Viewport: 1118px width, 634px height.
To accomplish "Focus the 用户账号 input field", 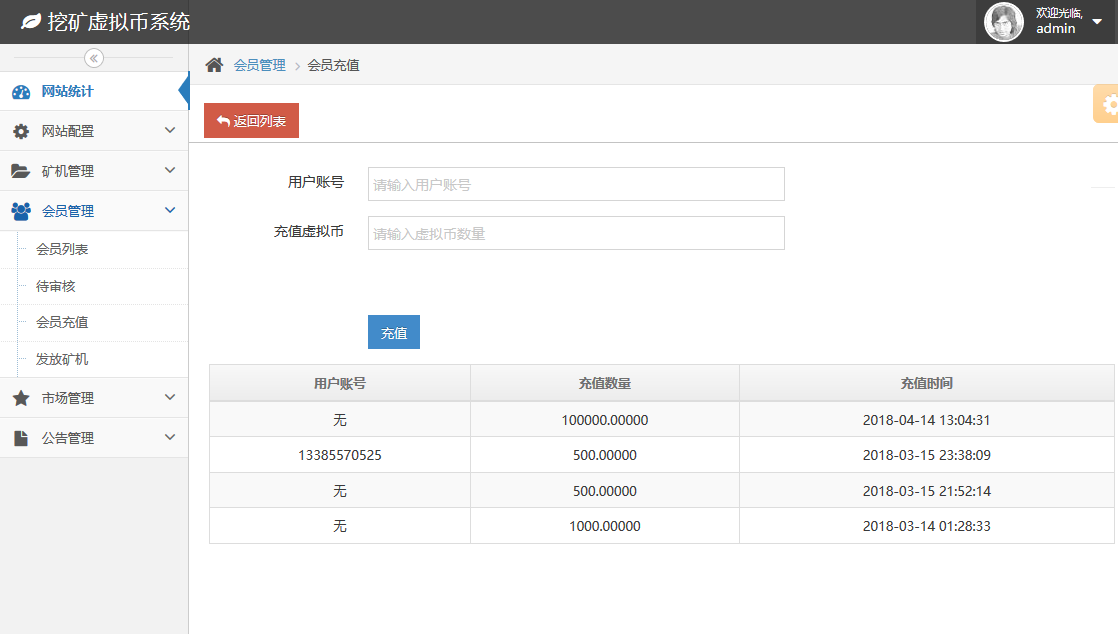I will [x=576, y=184].
